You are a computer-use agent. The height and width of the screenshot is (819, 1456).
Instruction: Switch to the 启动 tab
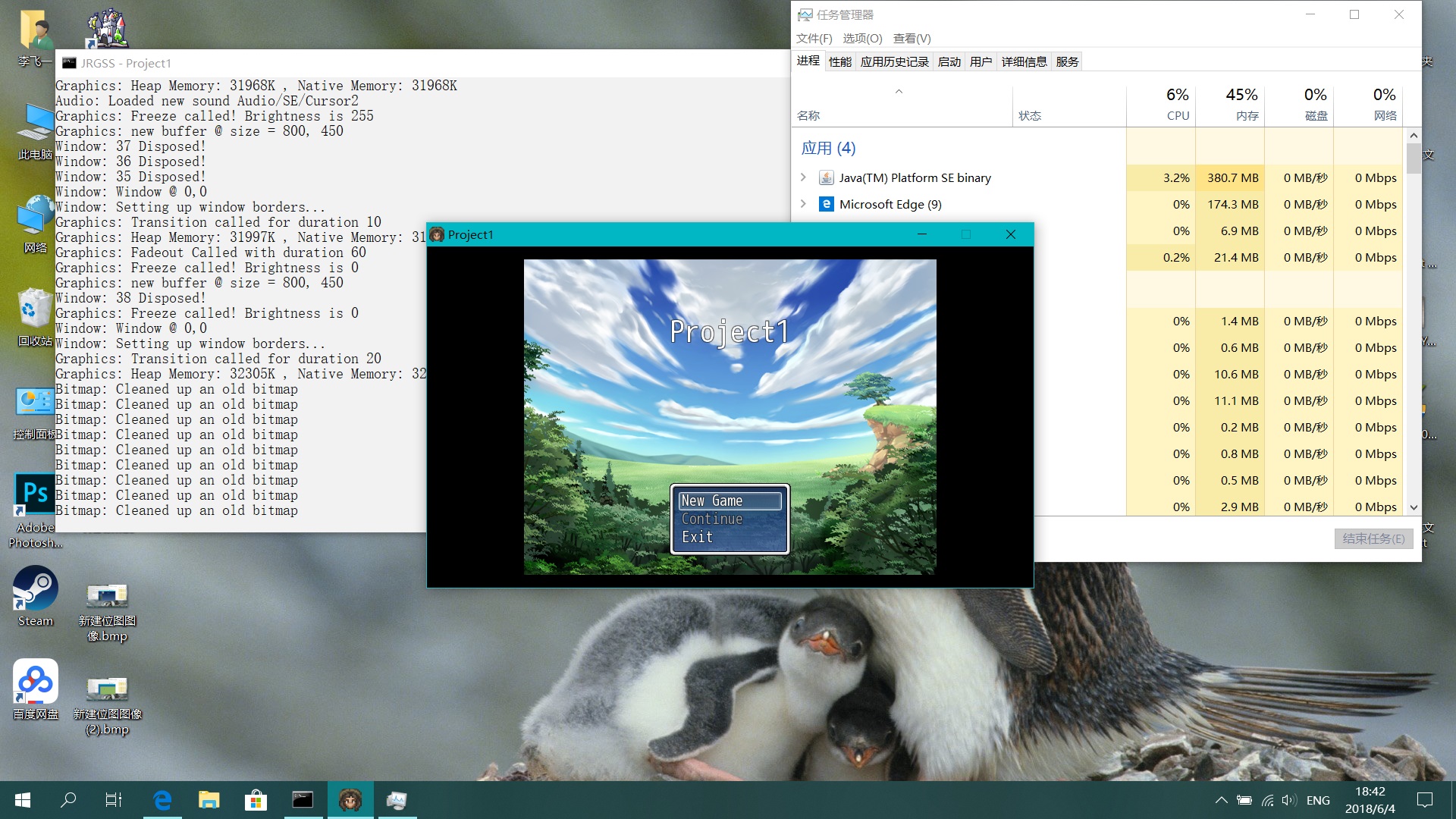(949, 61)
